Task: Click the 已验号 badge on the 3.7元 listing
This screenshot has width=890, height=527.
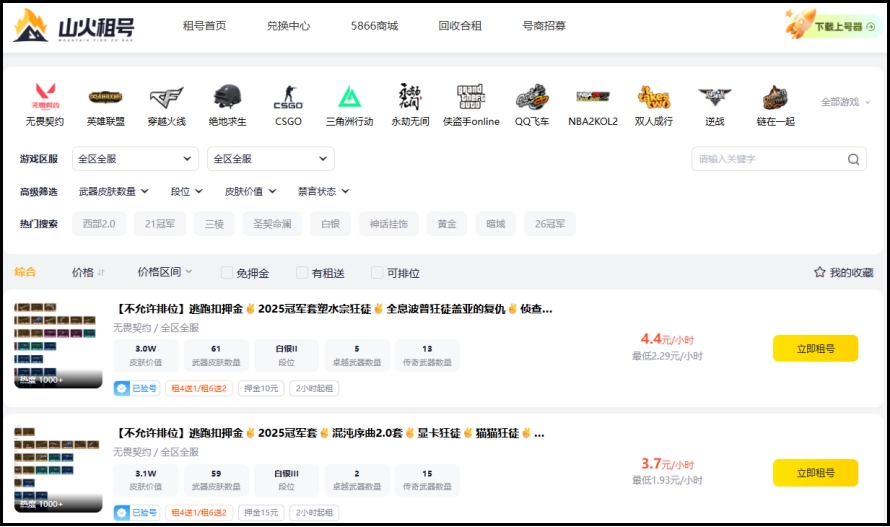Action: click(137, 513)
